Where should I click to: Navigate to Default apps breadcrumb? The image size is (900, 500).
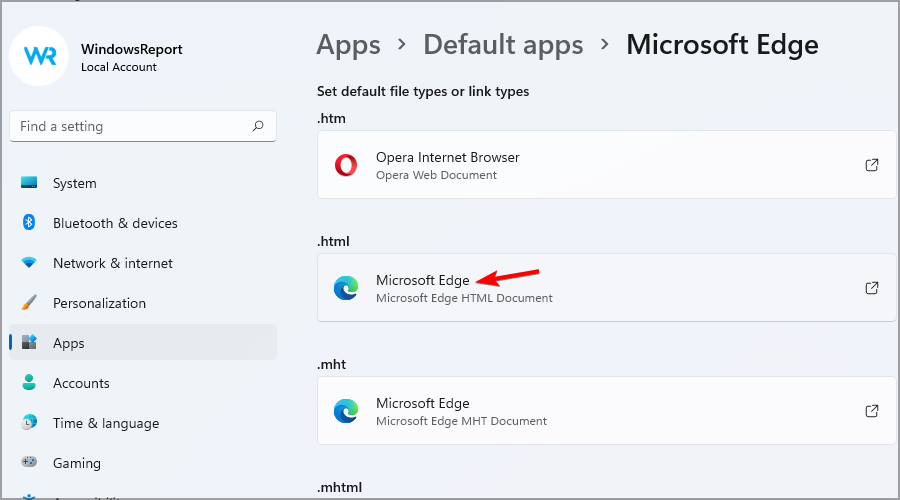pyautogui.click(x=503, y=45)
